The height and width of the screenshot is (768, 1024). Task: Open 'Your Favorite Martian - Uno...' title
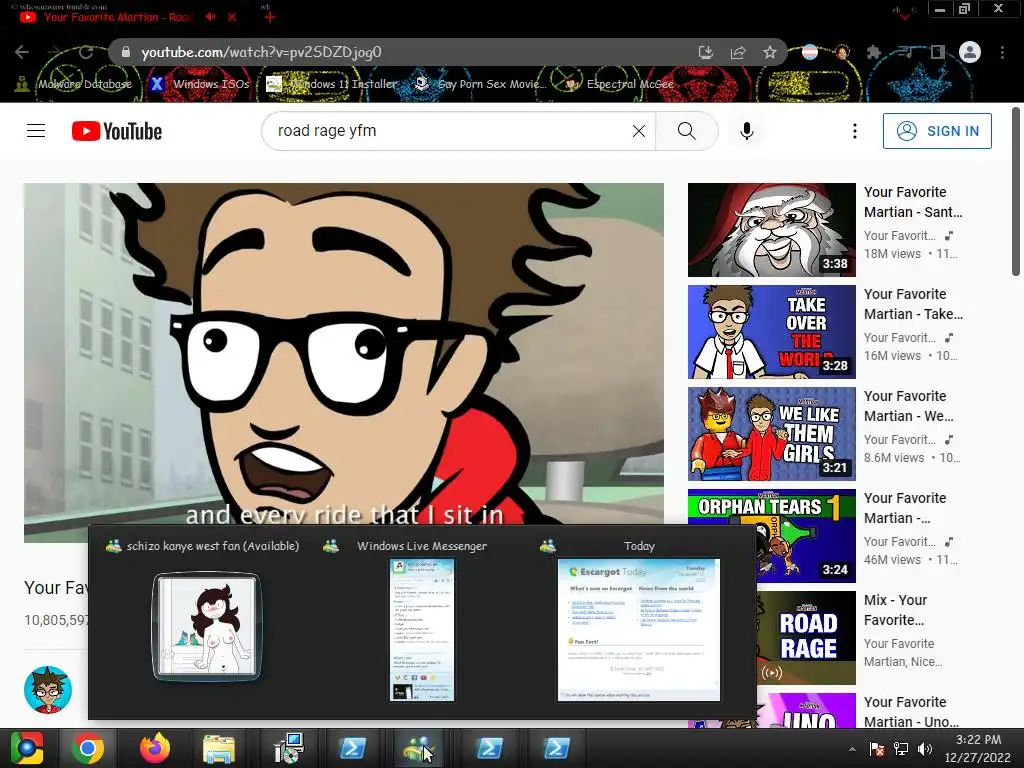pyautogui.click(x=911, y=712)
